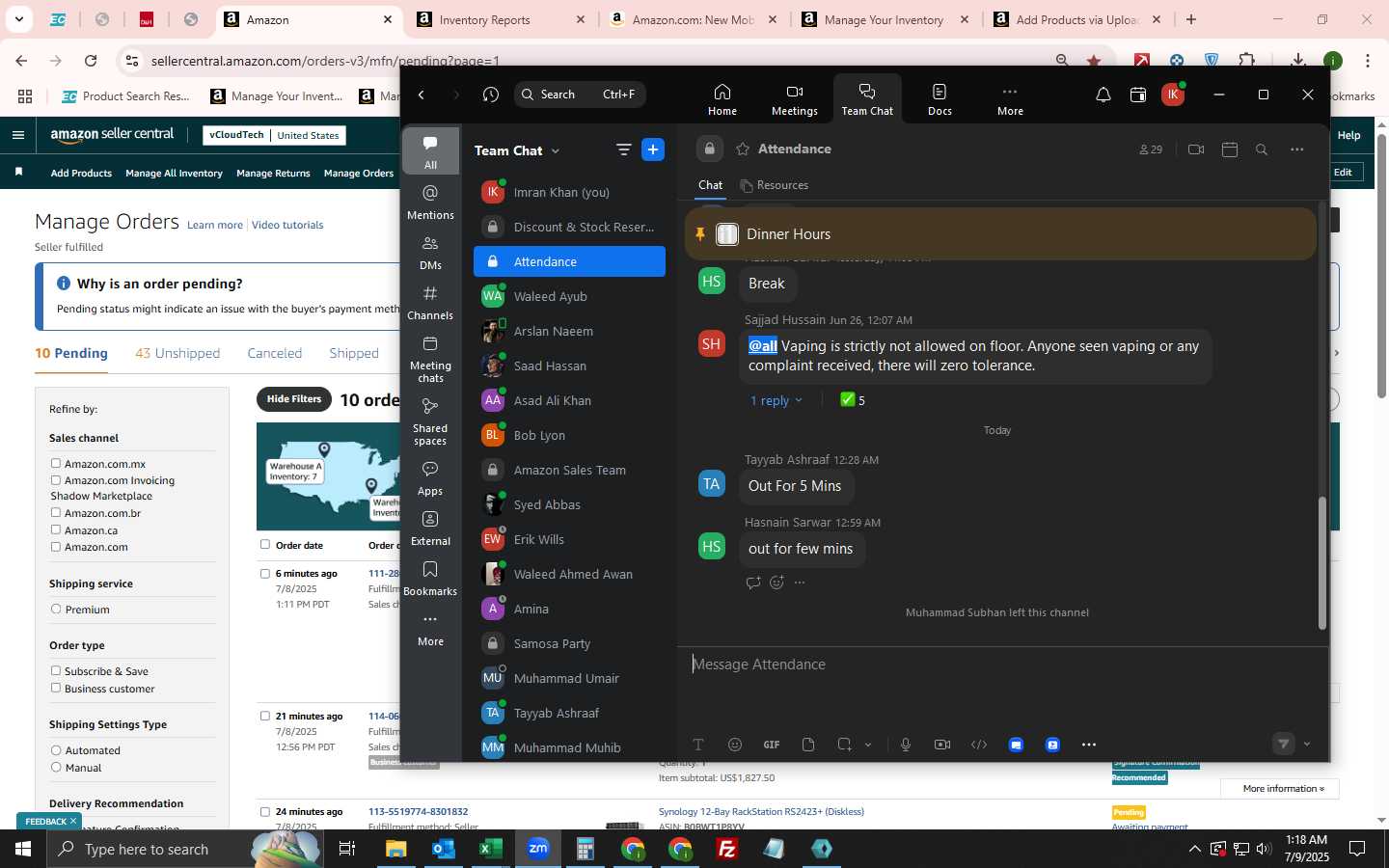
Task: Open chat list filter icon
Action: point(623,149)
